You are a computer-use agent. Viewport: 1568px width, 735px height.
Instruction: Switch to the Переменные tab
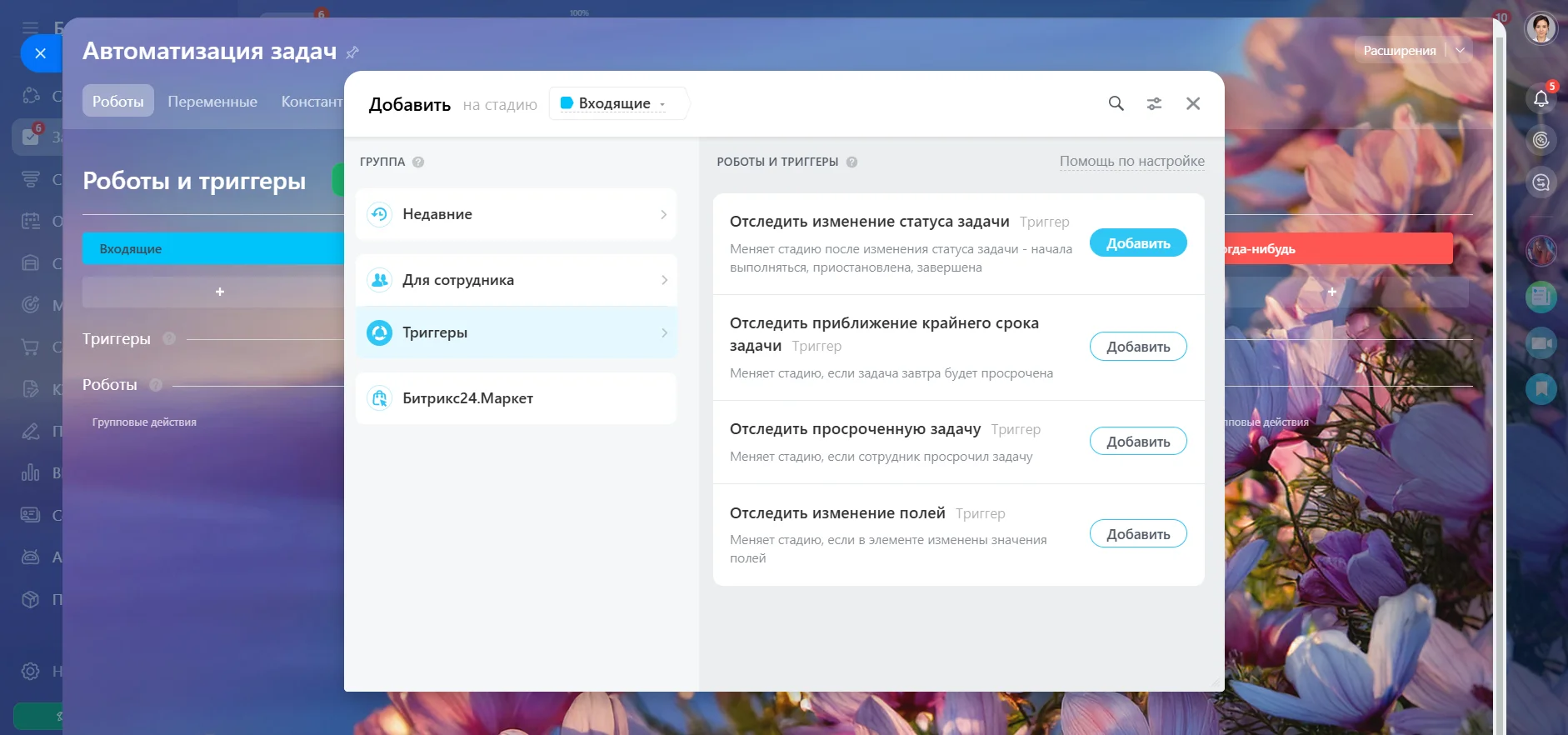(x=212, y=101)
